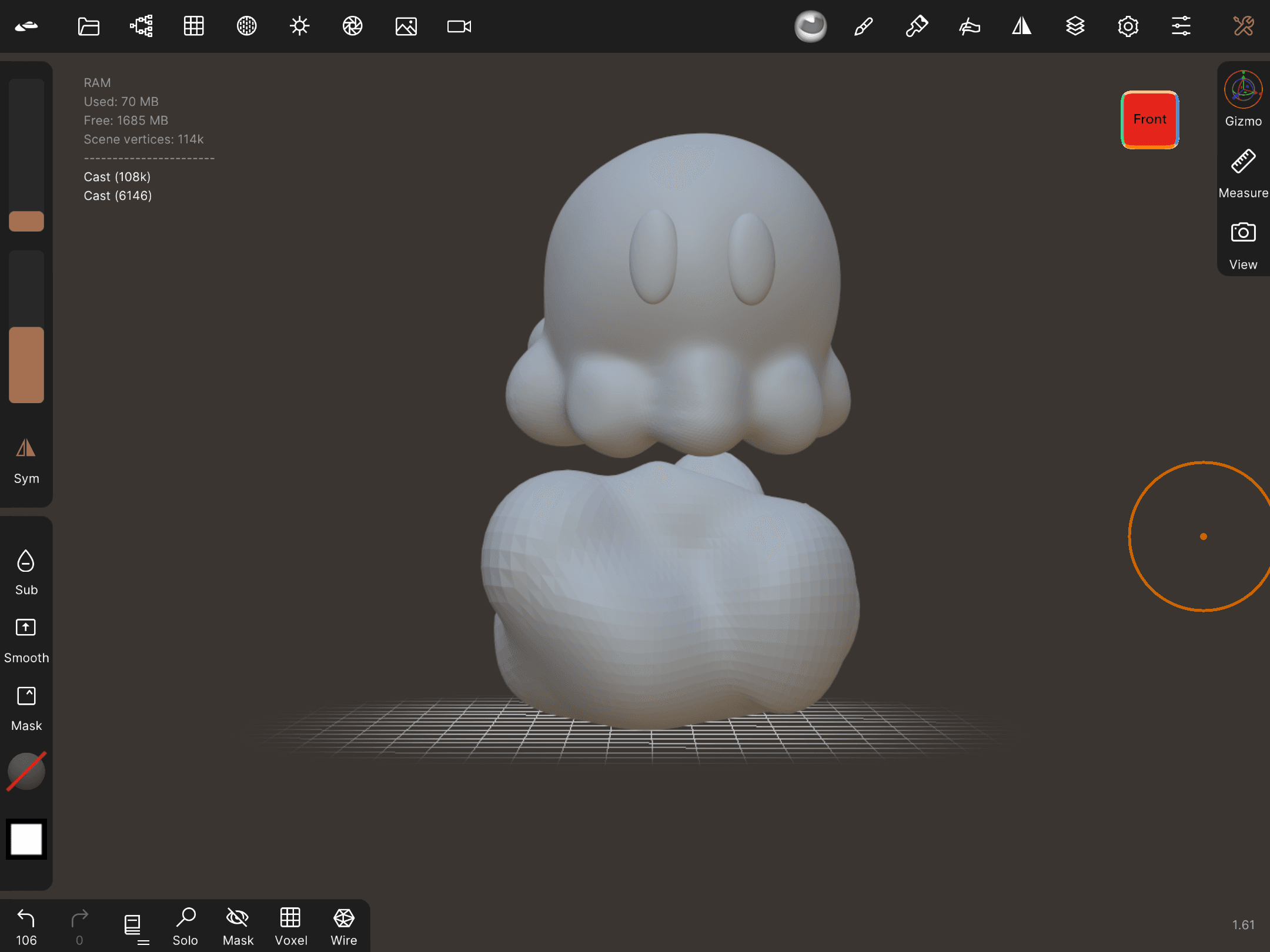Open the Lighting sun icon menu
Viewport: 1270px width, 952px height.
pos(299,26)
